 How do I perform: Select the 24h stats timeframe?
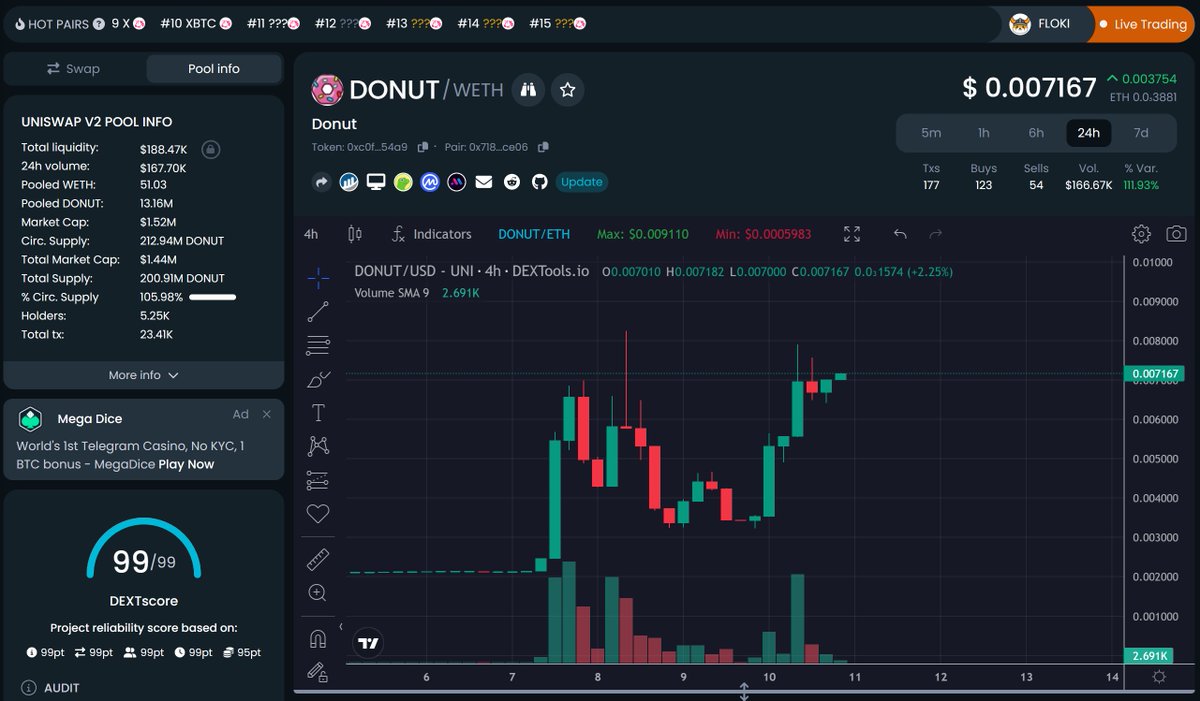(1089, 132)
